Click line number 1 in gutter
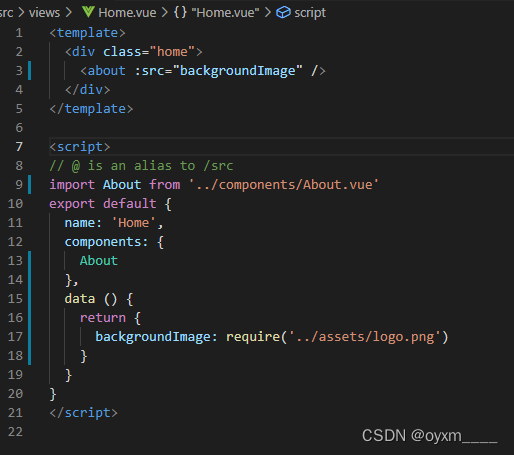 (19, 33)
